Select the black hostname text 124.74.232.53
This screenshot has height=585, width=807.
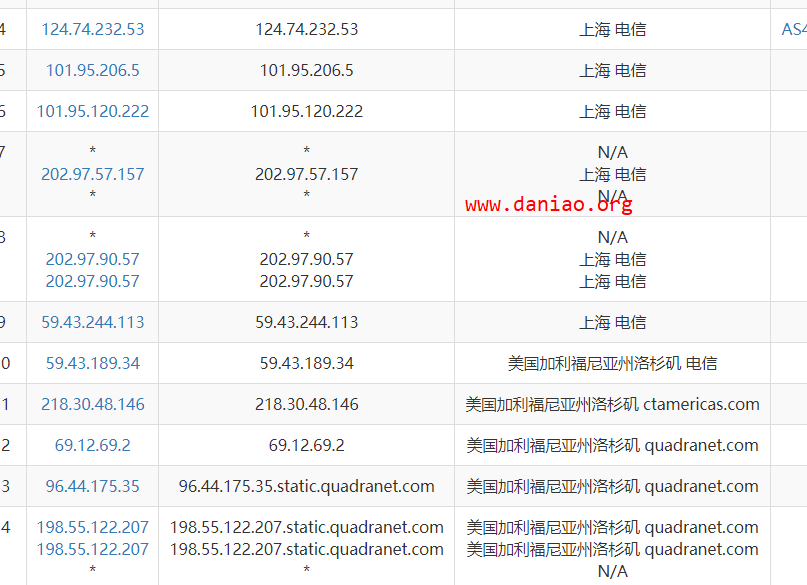click(307, 29)
